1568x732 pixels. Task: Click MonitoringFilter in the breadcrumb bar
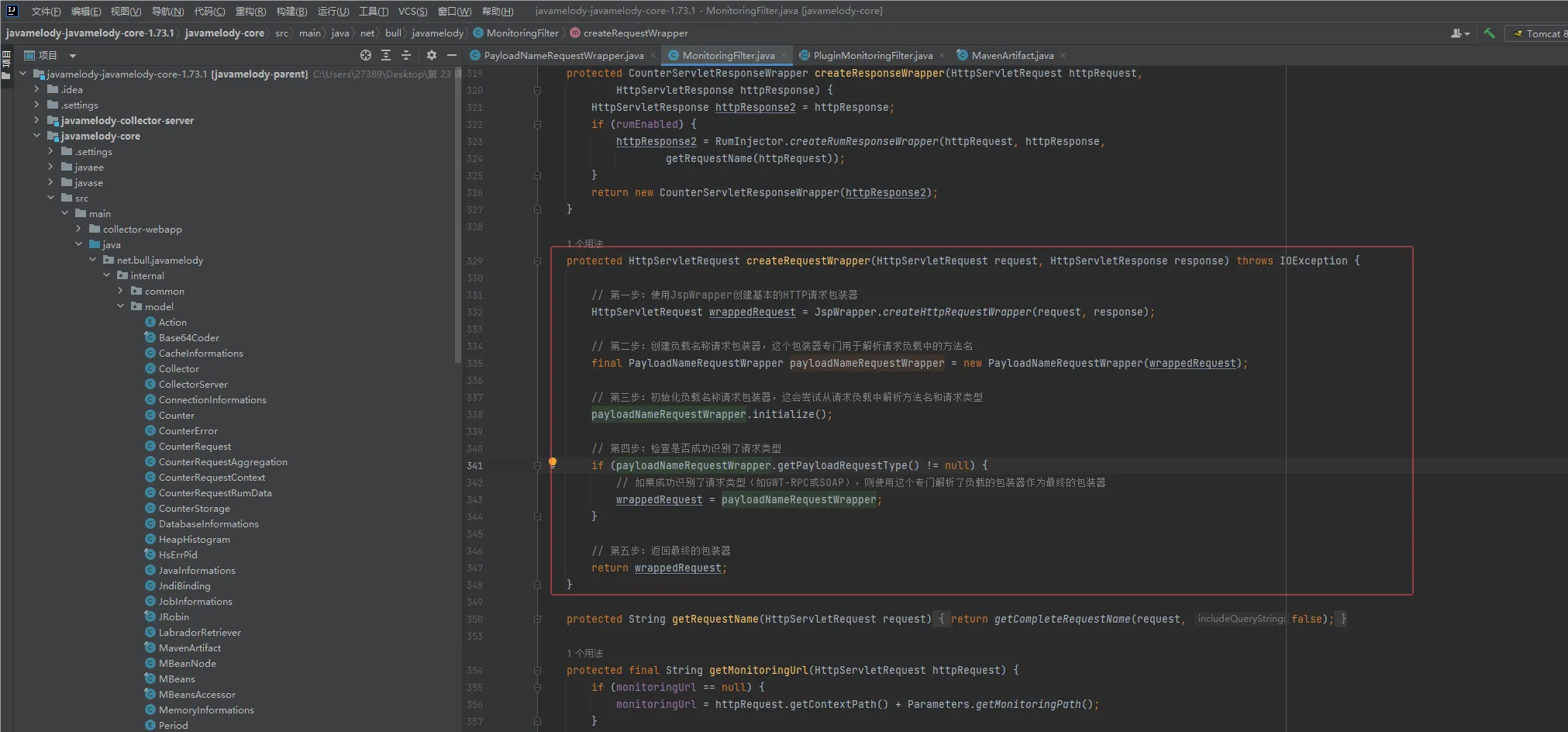point(522,33)
